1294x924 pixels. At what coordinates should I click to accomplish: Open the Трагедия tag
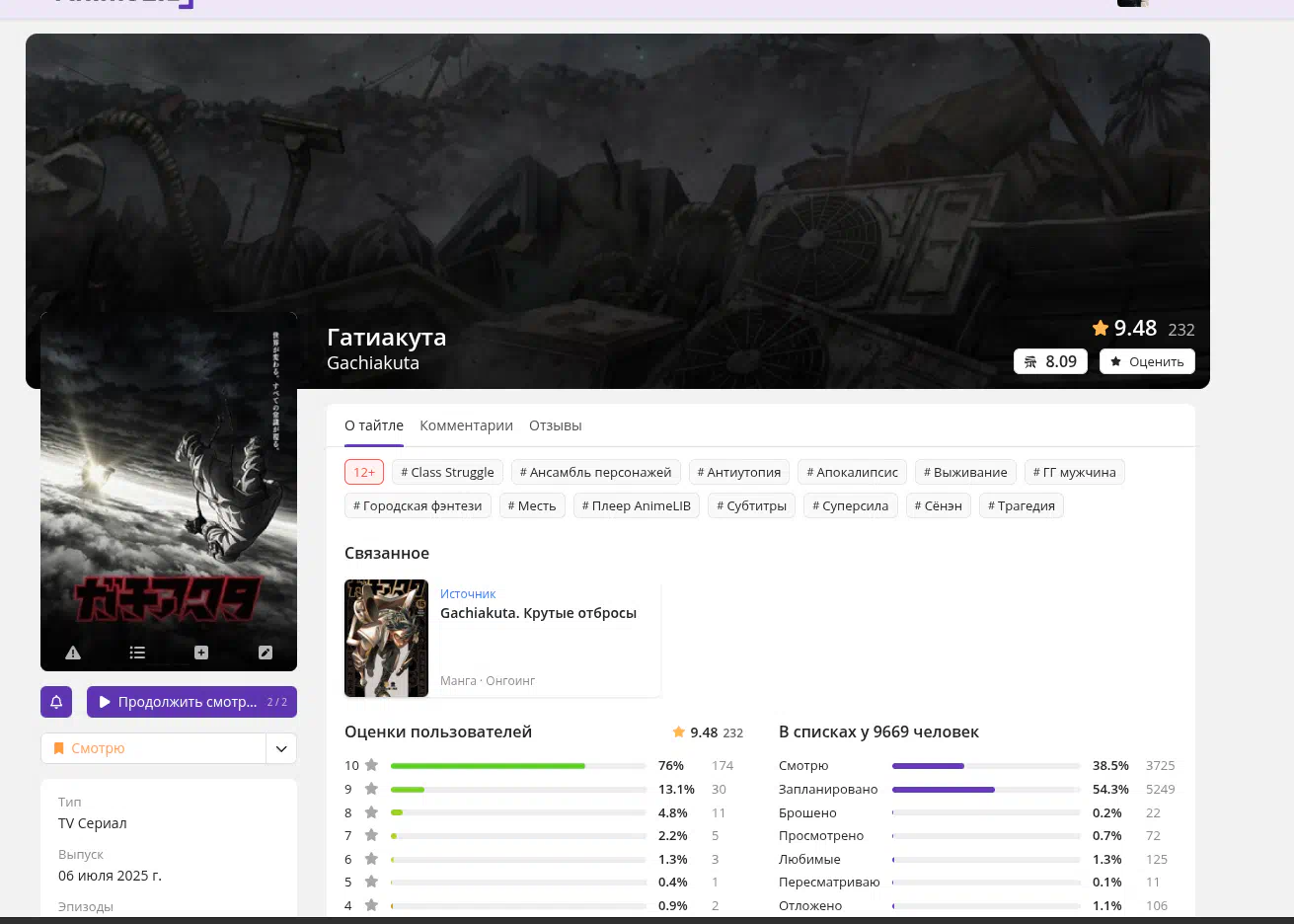[x=1022, y=505]
